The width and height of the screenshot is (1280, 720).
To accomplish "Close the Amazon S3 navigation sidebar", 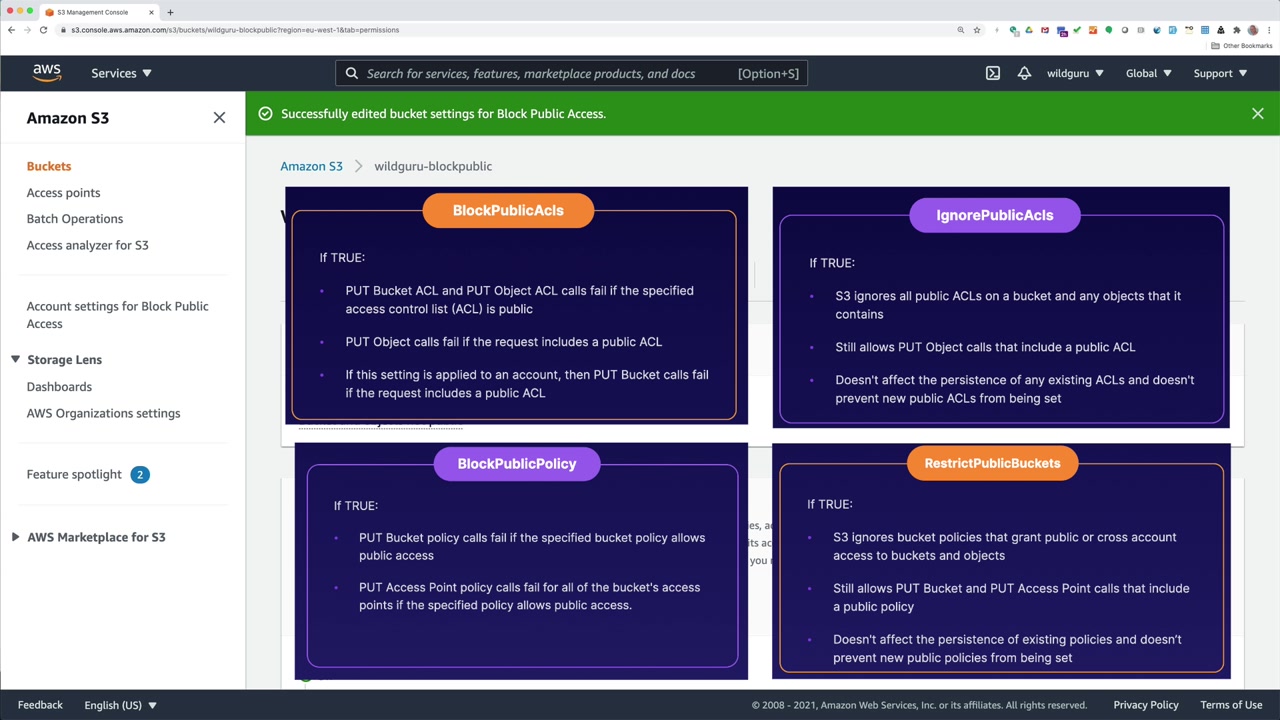I will [219, 118].
